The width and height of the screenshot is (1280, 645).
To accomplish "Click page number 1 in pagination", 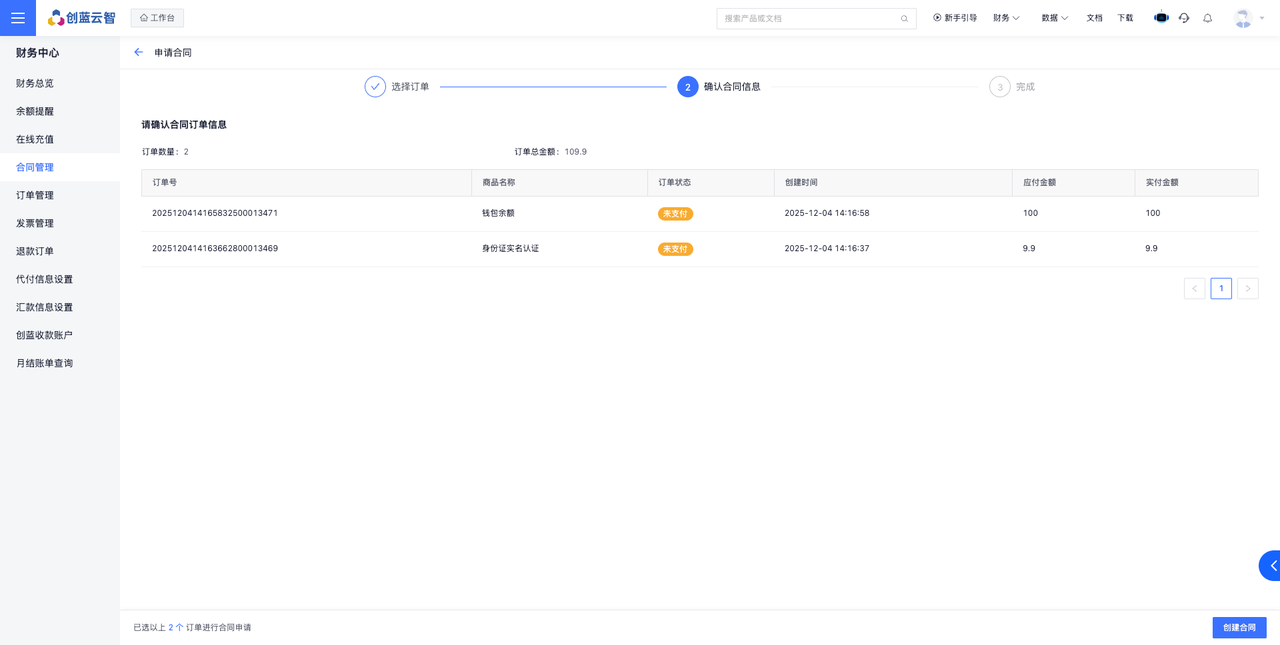I will [1221, 288].
